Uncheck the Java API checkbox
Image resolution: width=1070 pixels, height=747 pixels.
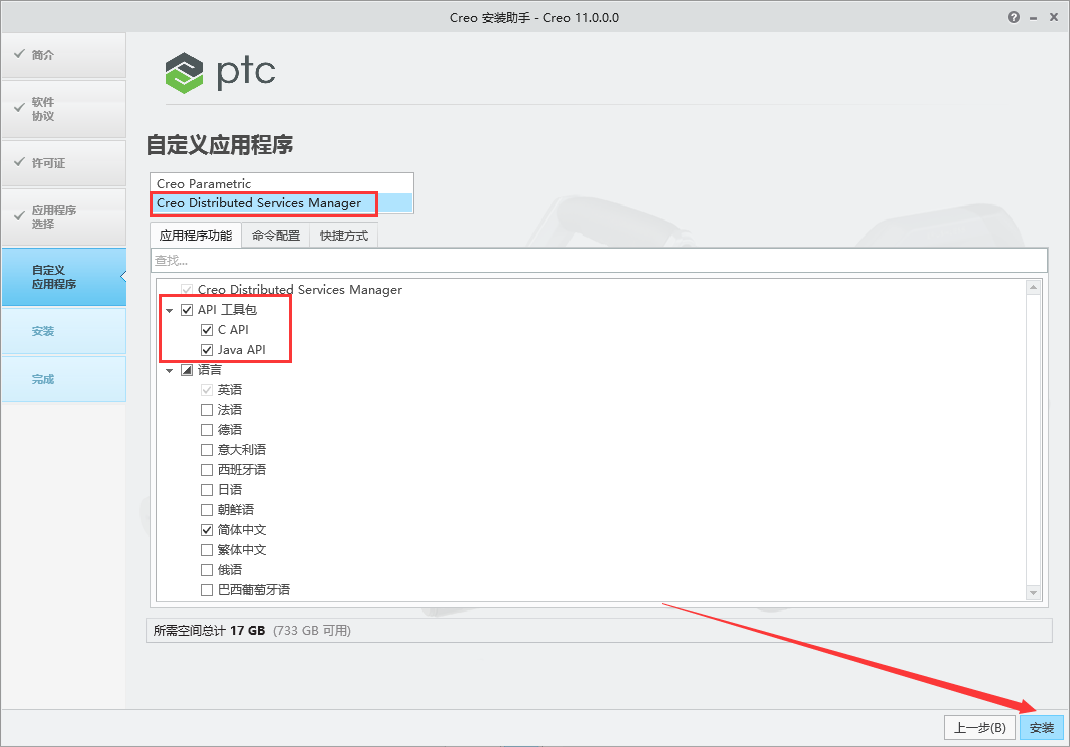(x=207, y=349)
